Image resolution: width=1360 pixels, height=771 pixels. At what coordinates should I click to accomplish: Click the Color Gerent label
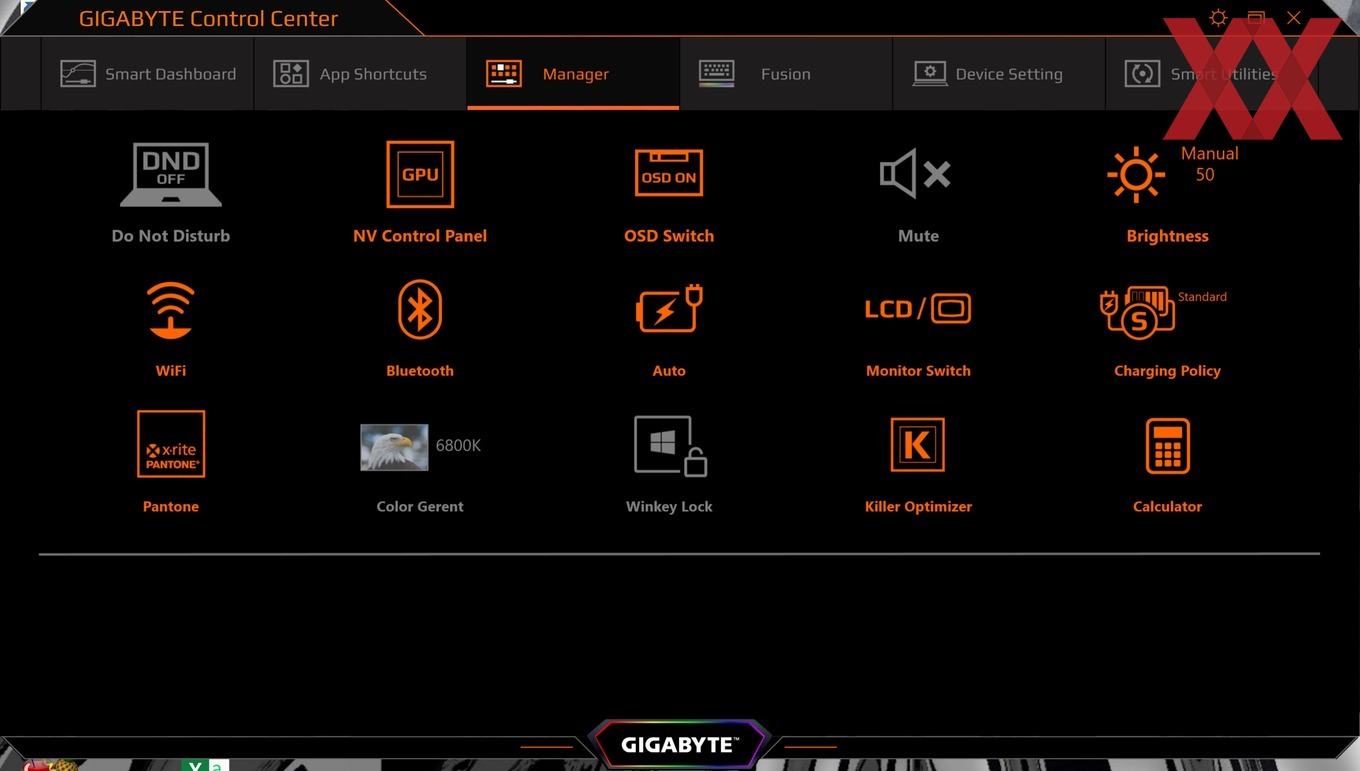tap(420, 507)
